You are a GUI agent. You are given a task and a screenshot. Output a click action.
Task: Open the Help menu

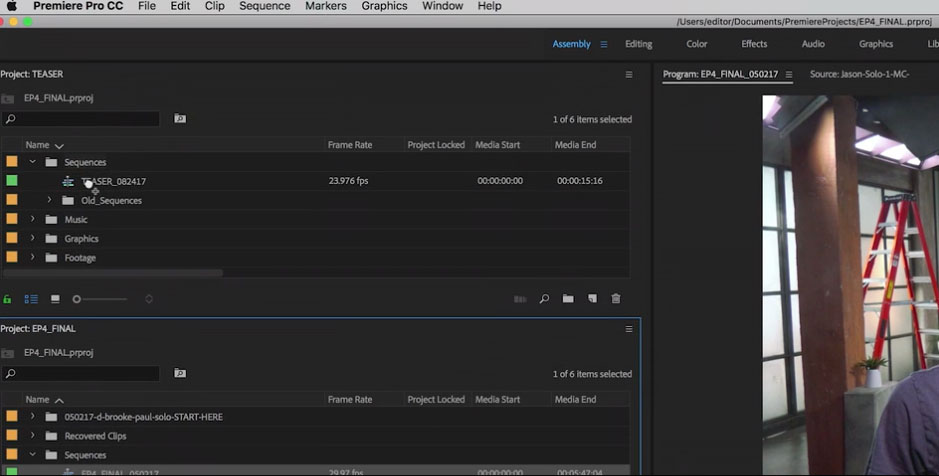coord(489,6)
